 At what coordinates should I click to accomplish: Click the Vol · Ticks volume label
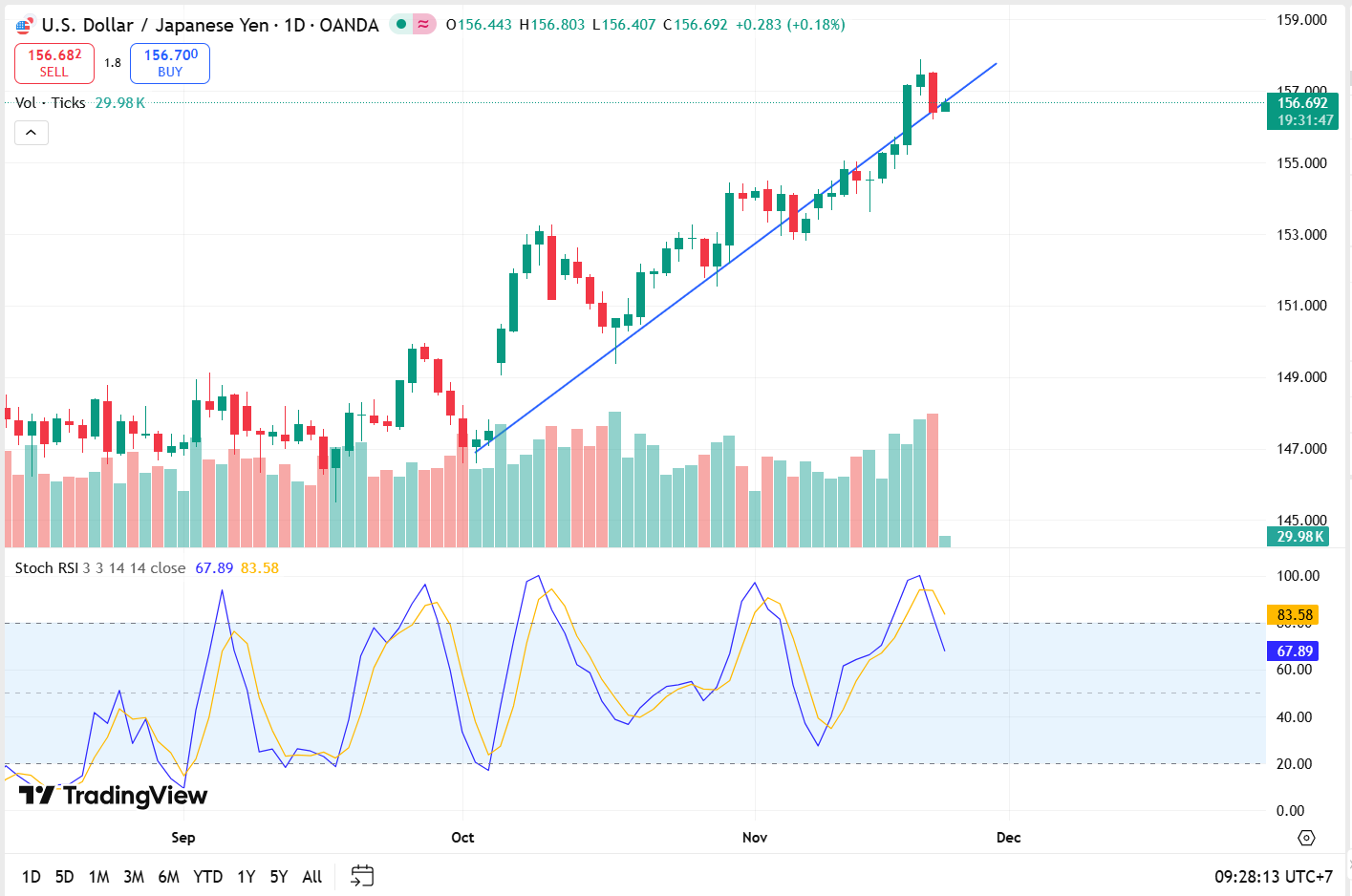(x=48, y=102)
